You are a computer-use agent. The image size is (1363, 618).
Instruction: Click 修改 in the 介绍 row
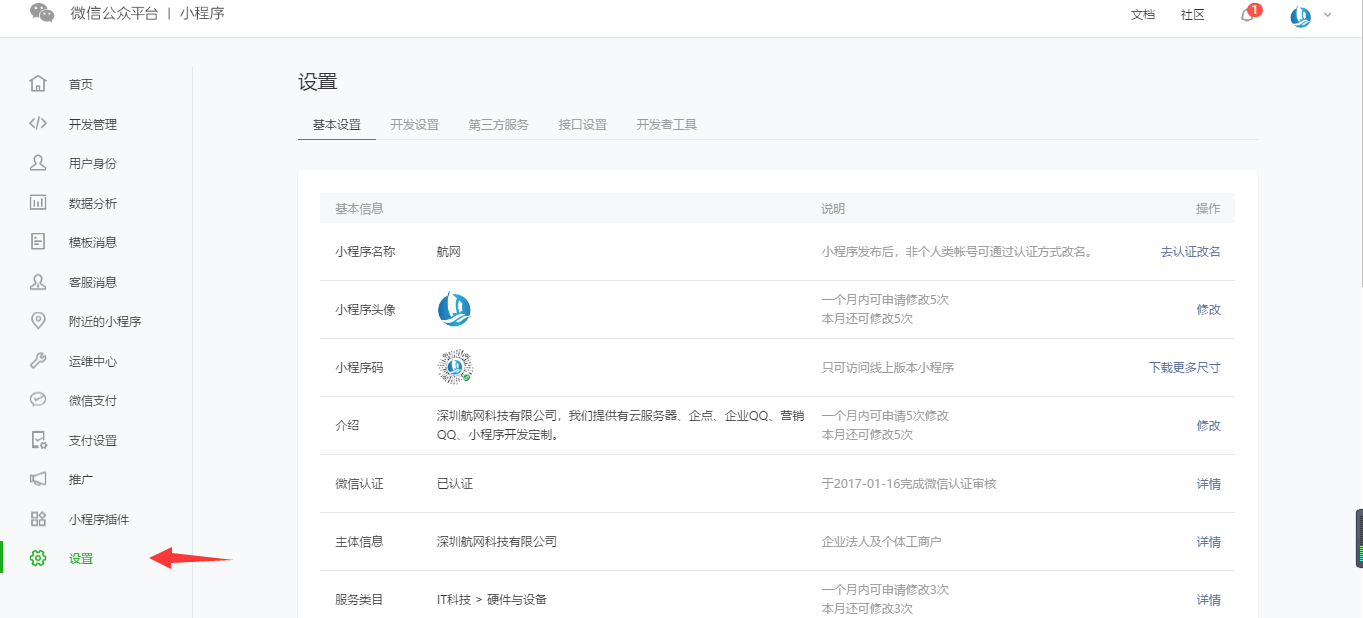(x=1209, y=426)
